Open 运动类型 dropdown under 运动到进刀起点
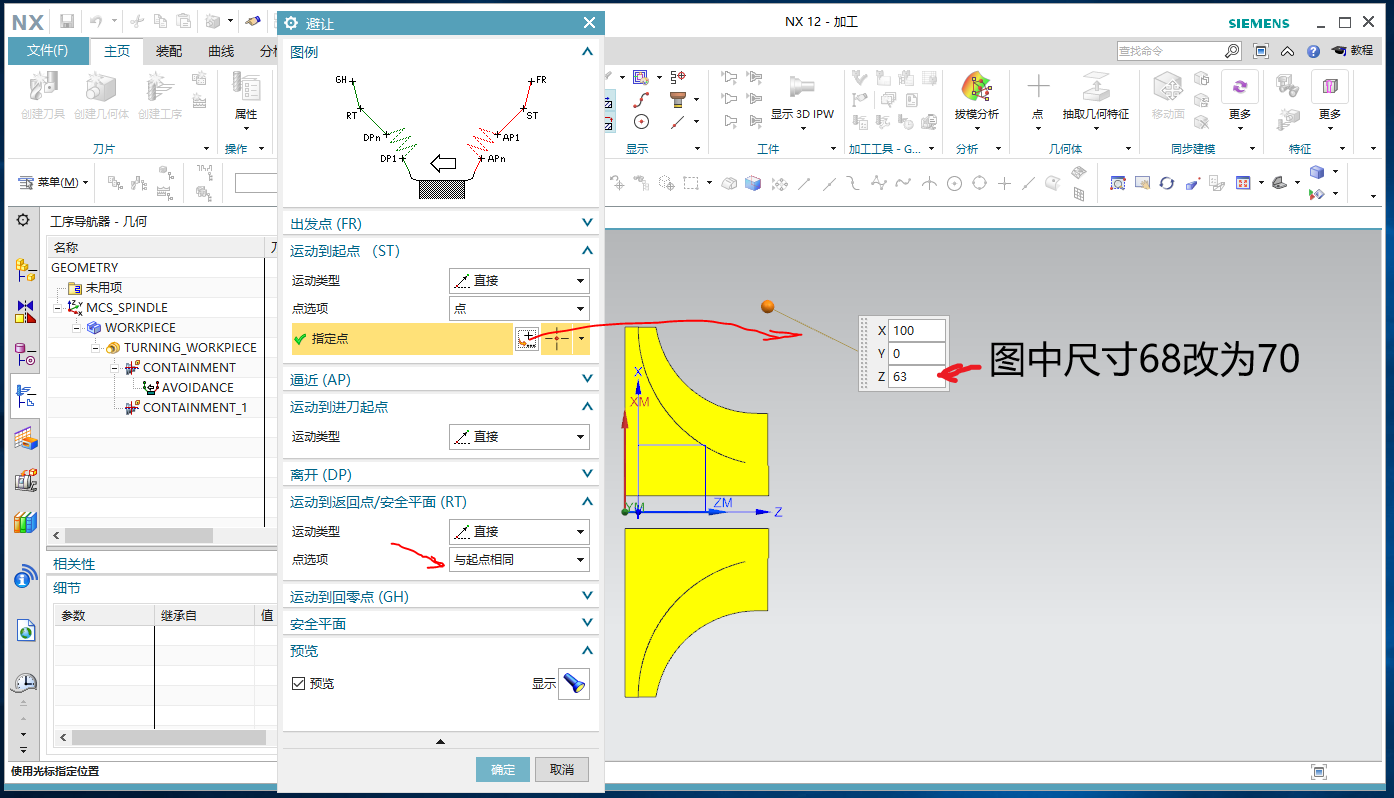This screenshot has height=798, width=1394. coord(519,437)
